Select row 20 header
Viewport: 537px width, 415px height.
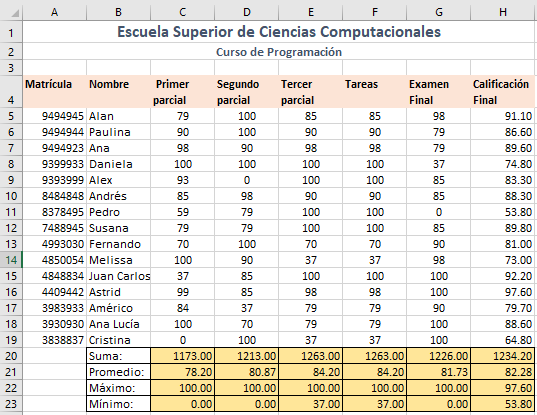click(x=11, y=356)
